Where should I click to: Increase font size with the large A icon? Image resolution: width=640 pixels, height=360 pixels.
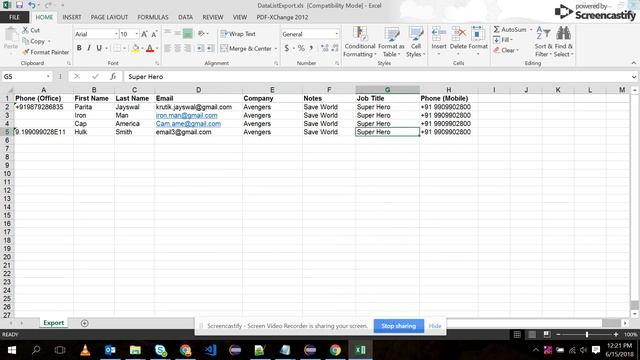(144, 34)
